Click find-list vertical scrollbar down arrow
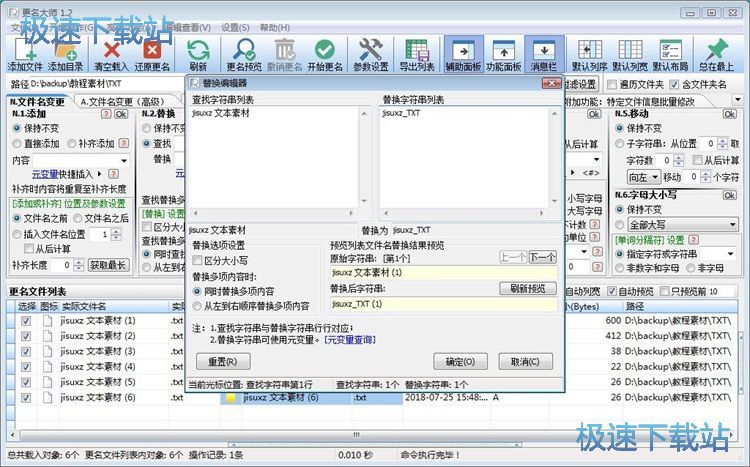The height and width of the screenshot is (467, 750). pos(364,201)
